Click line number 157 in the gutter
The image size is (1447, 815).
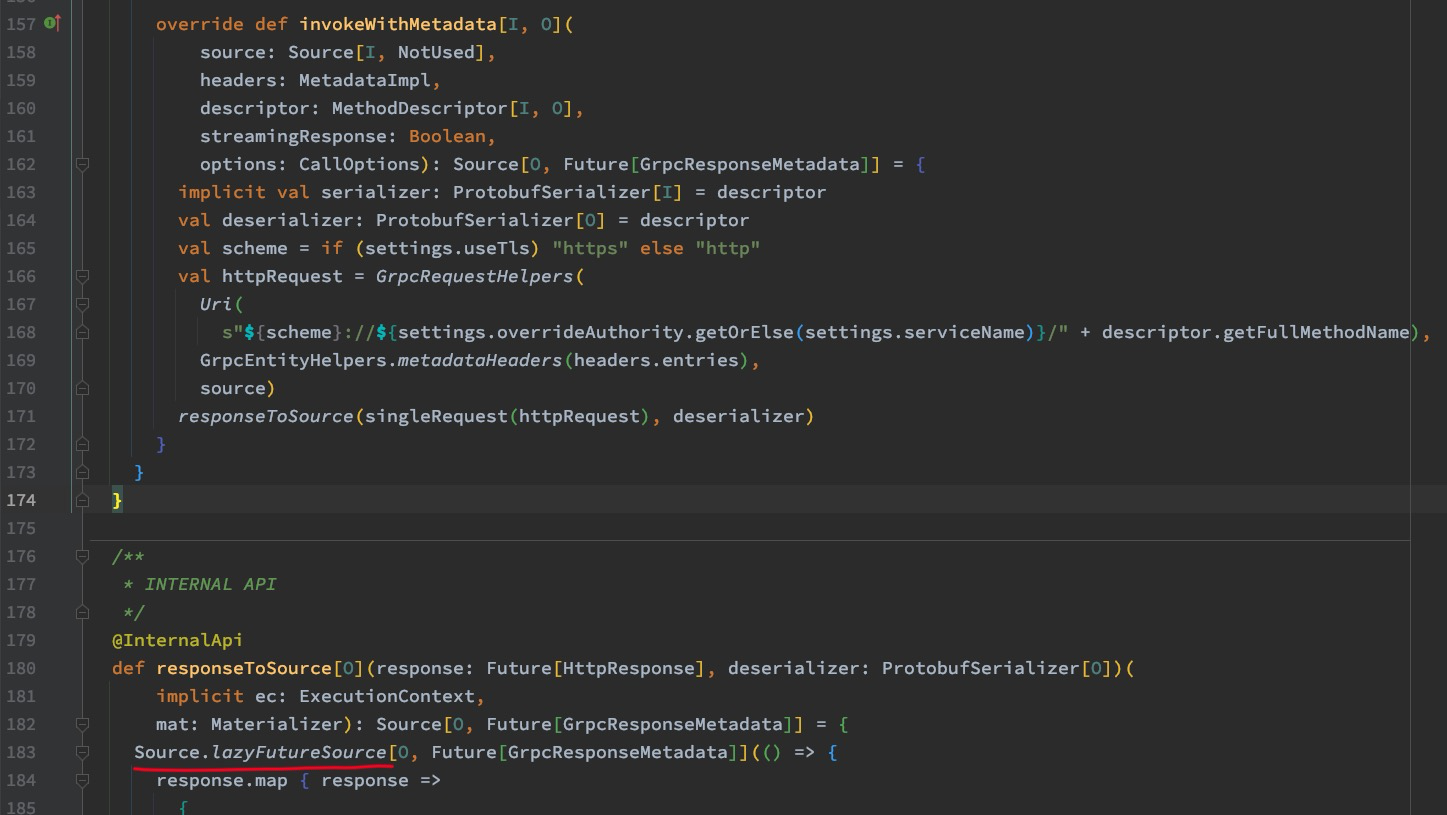pos(21,24)
